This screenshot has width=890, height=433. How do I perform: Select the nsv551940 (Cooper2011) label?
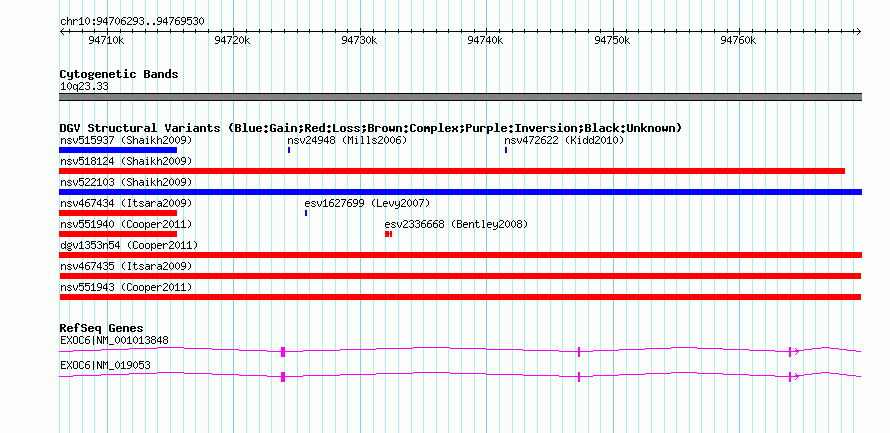(x=126, y=224)
